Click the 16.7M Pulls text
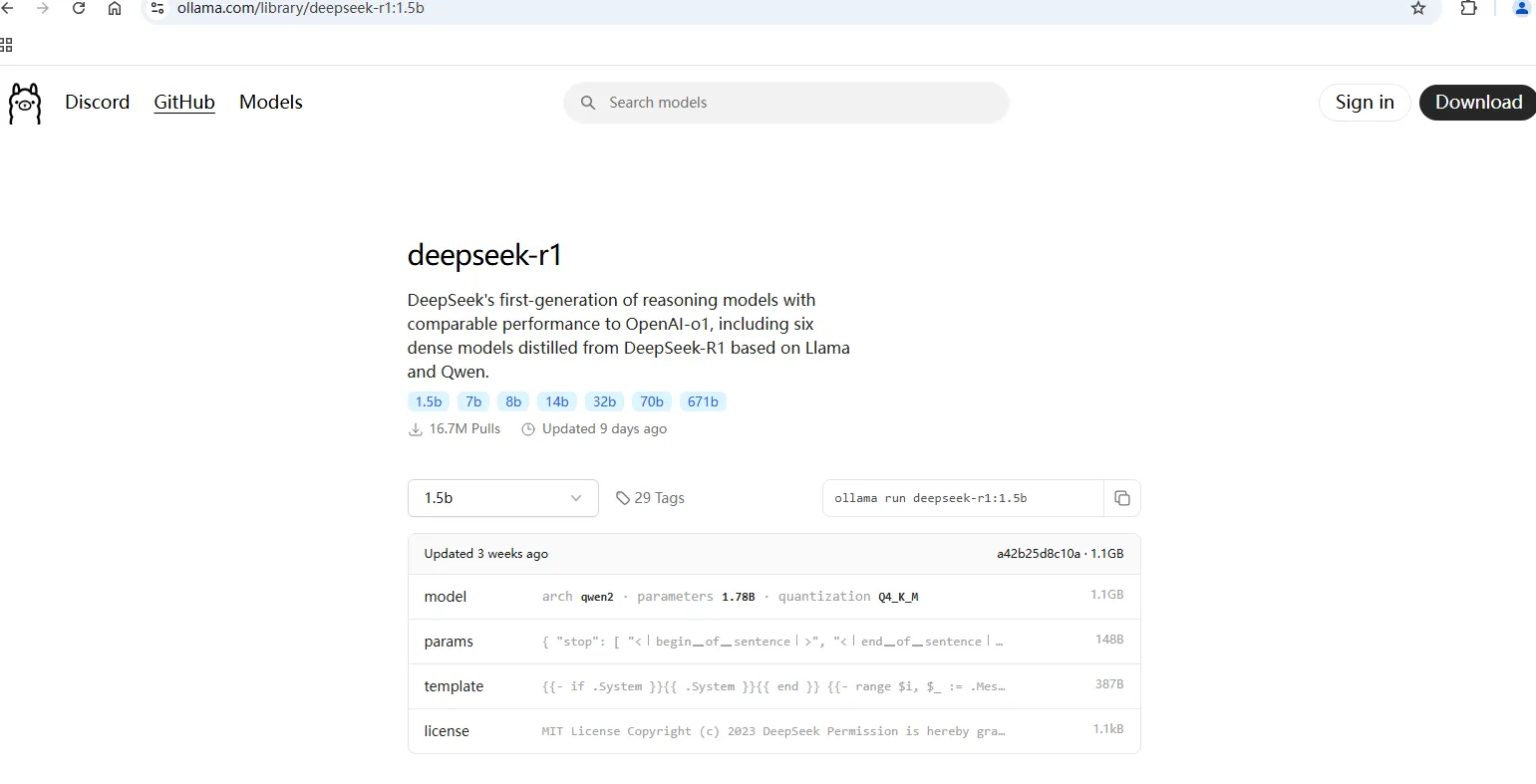The height and width of the screenshot is (784, 1536). click(464, 429)
